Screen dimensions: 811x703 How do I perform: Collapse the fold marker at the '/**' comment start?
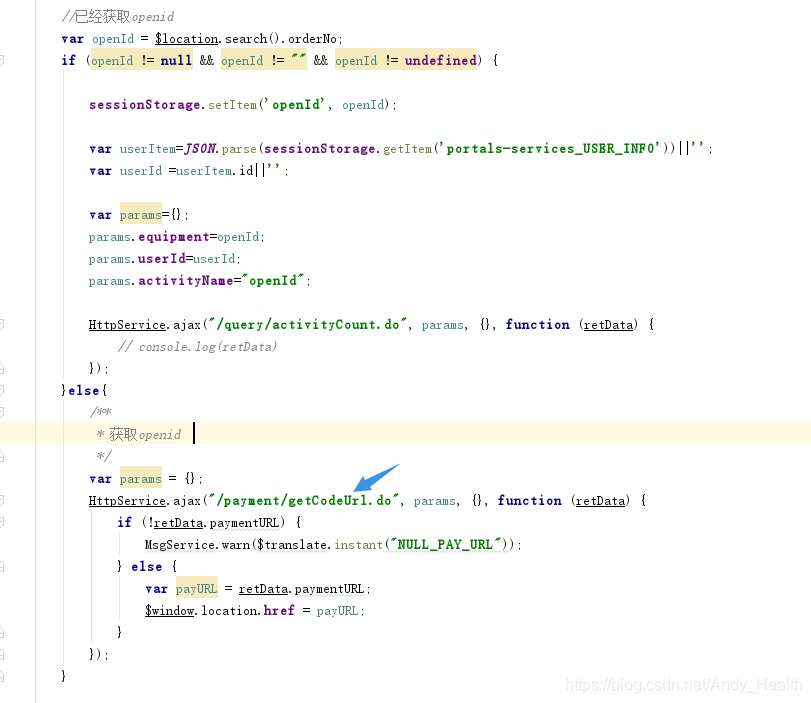[2, 412]
